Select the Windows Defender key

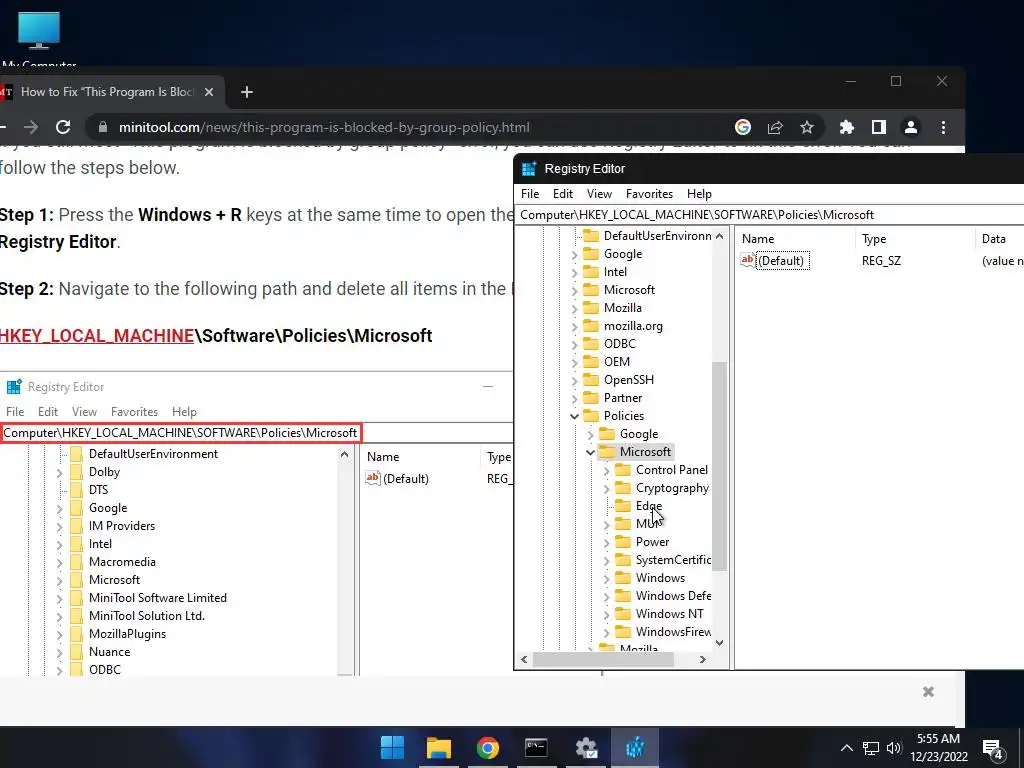(x=673, y=596)
